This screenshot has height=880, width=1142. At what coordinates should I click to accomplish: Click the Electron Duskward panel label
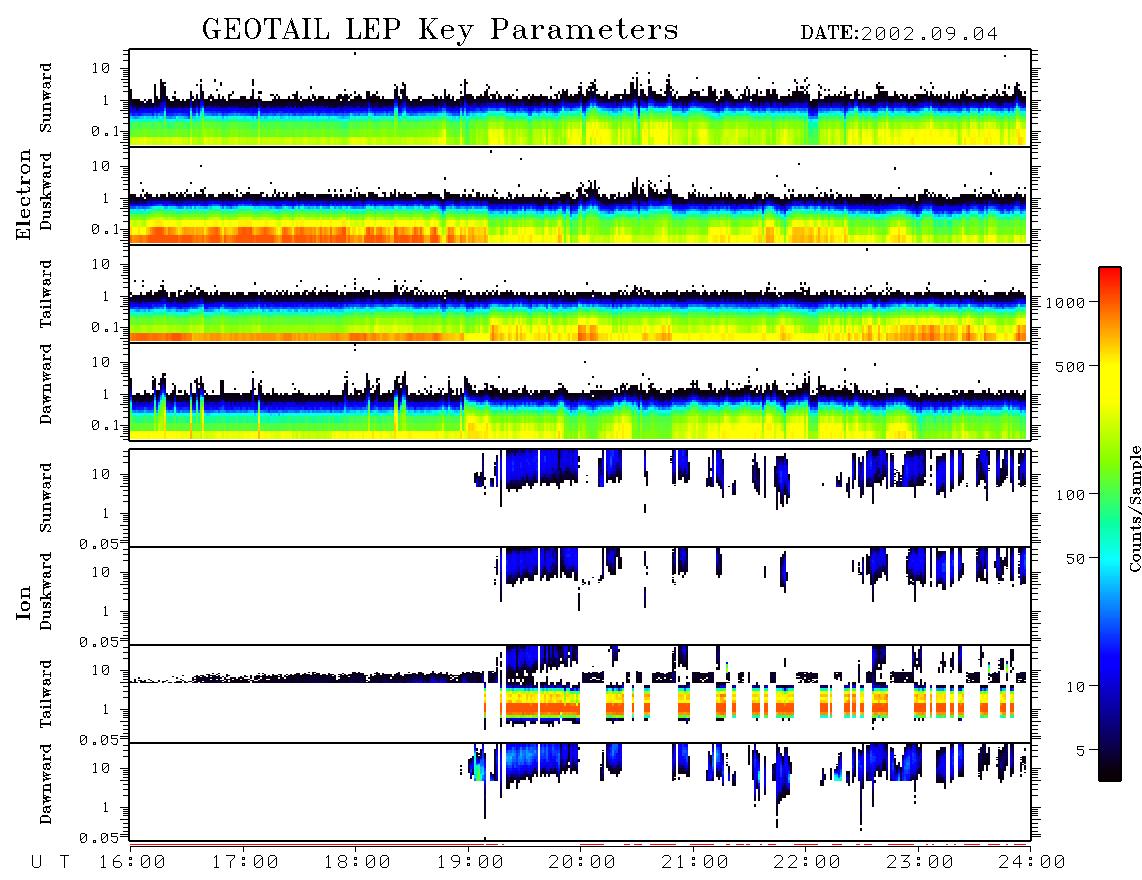(46, 191)
